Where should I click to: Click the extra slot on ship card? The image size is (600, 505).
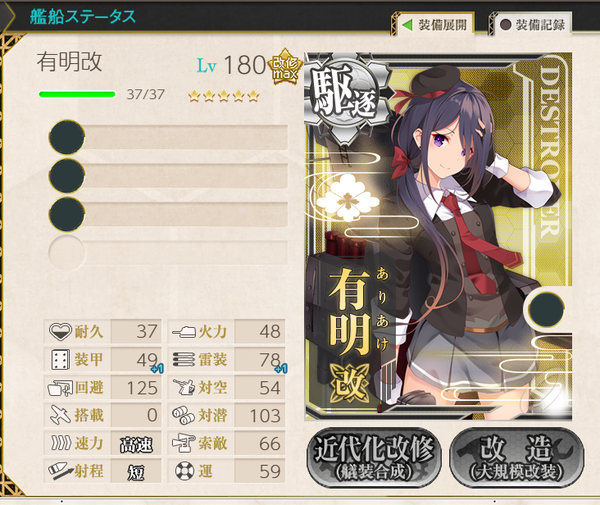(546, 309)
